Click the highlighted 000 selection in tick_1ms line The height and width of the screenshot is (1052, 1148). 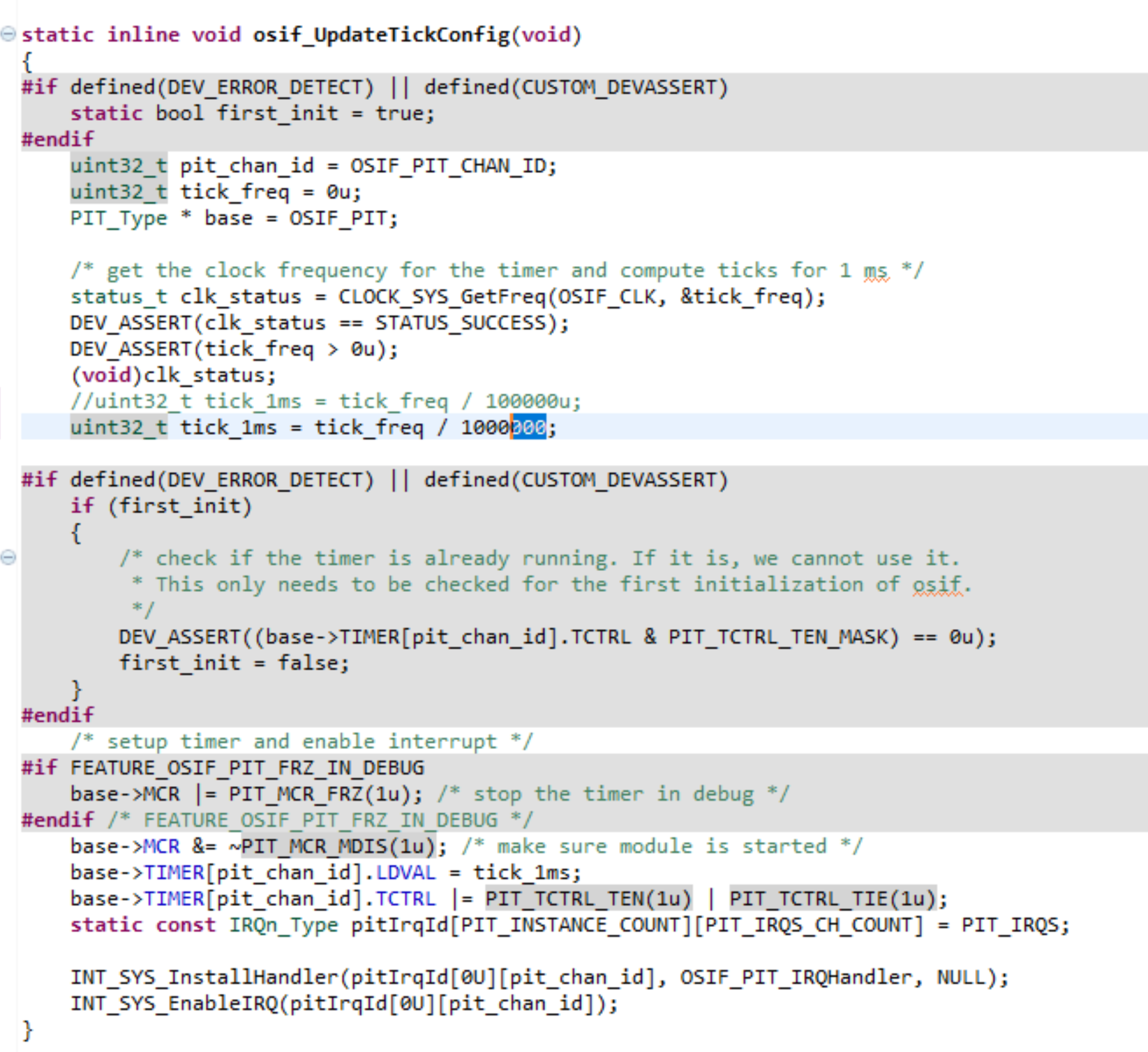(x=528, y=427)
